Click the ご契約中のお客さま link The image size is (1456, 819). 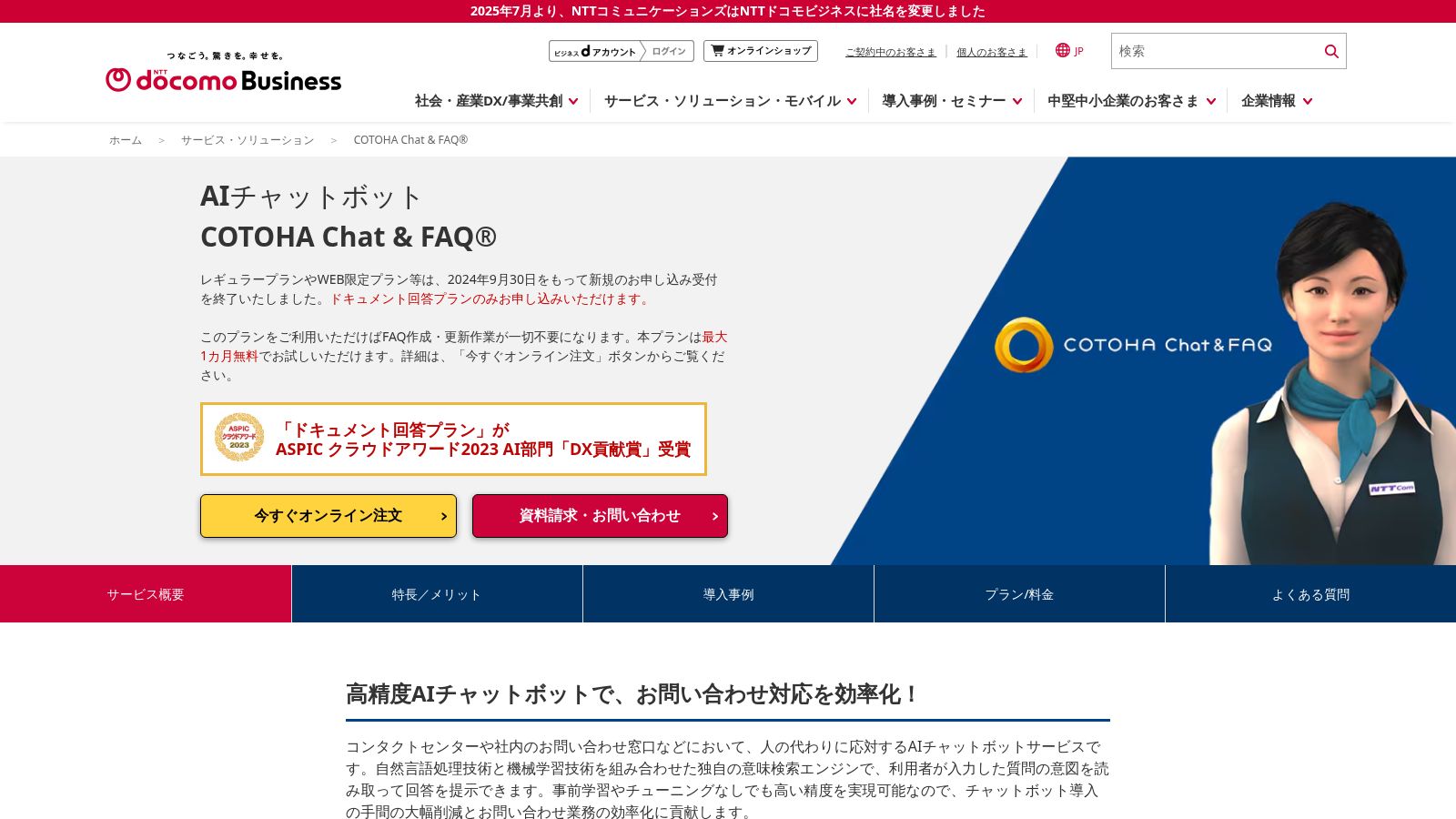click(890, 52)
